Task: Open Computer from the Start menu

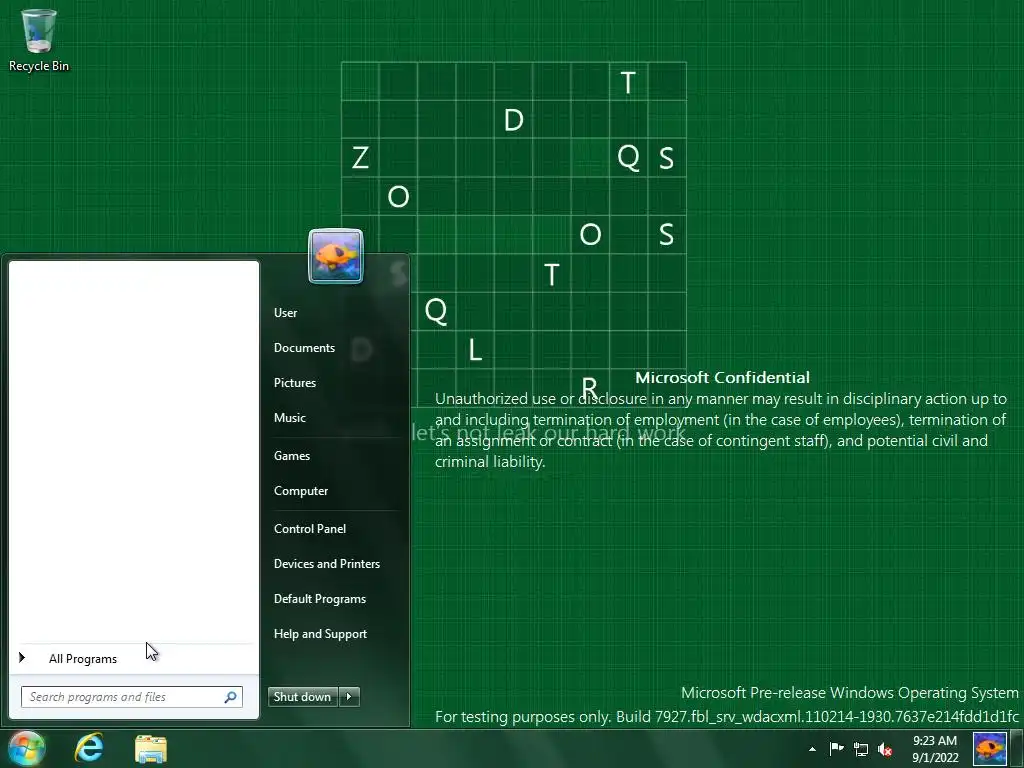Action: [301, 491]
